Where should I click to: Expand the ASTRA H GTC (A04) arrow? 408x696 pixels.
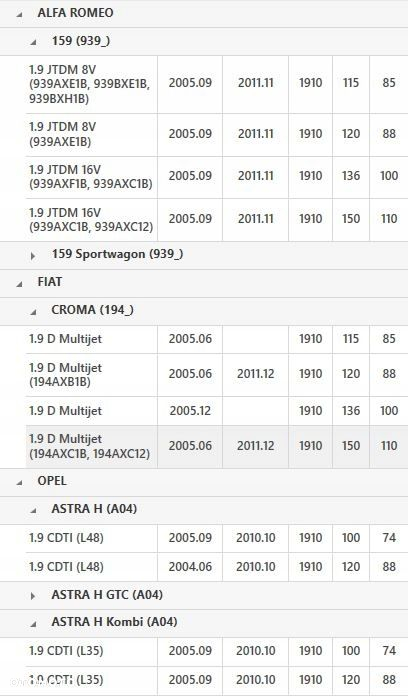click(33, 596)
